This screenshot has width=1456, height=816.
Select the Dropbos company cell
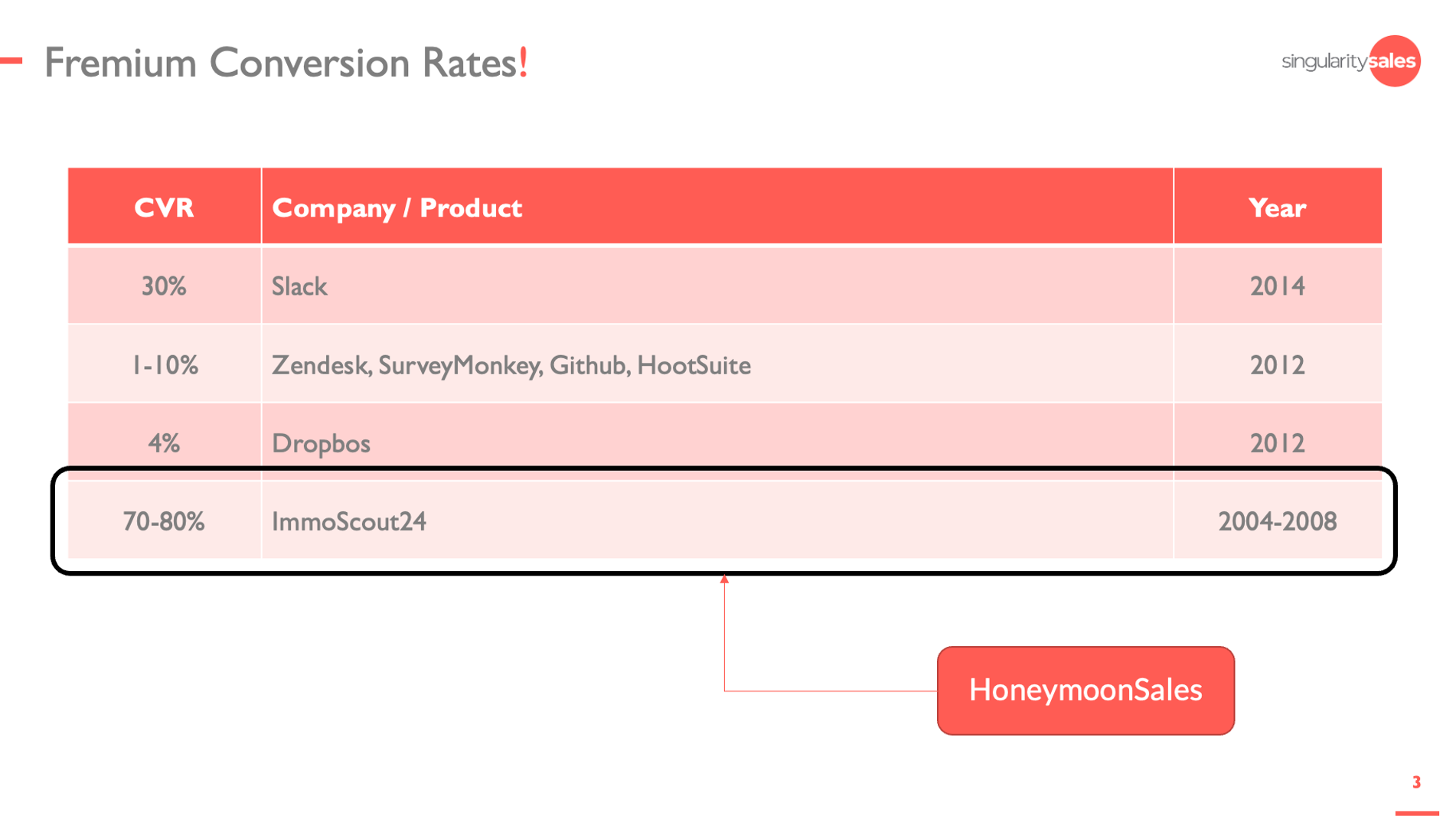coord(321,443)
